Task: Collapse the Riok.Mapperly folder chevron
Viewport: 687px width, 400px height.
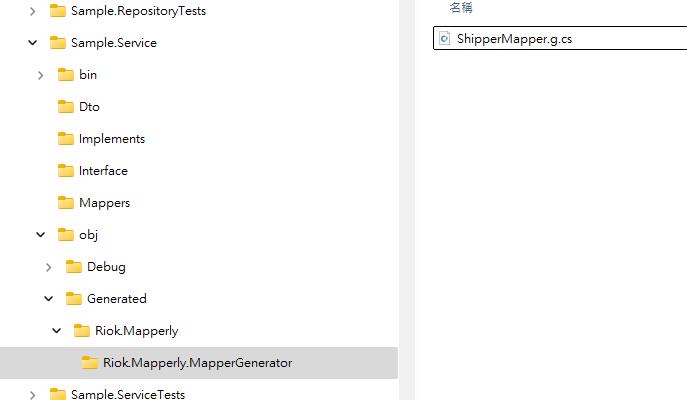Action: (x=57, y=331)
